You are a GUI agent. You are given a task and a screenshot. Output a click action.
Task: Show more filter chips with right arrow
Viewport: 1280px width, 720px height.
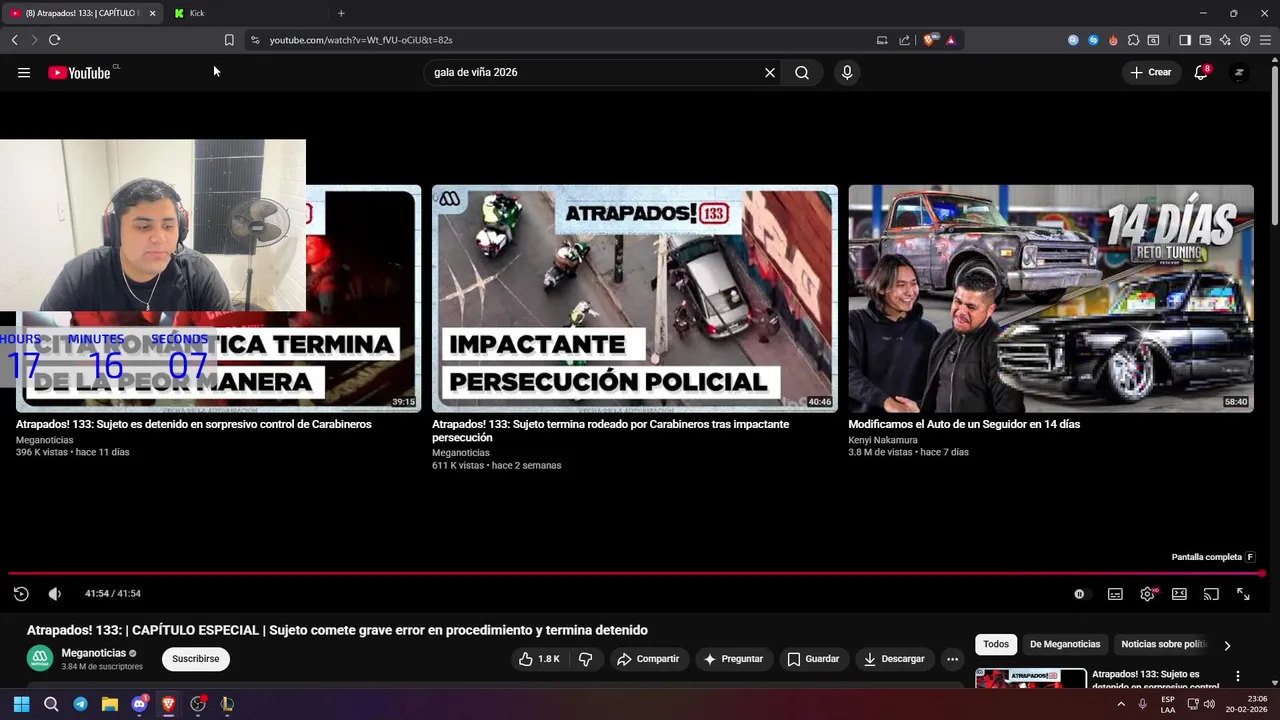(x=1227, y=646)
